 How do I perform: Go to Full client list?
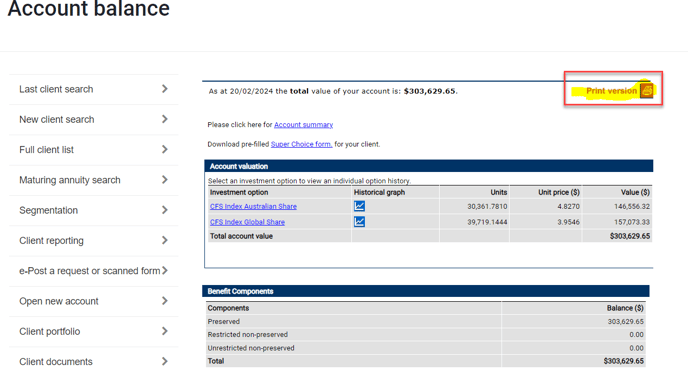click(x=93, y=150)
